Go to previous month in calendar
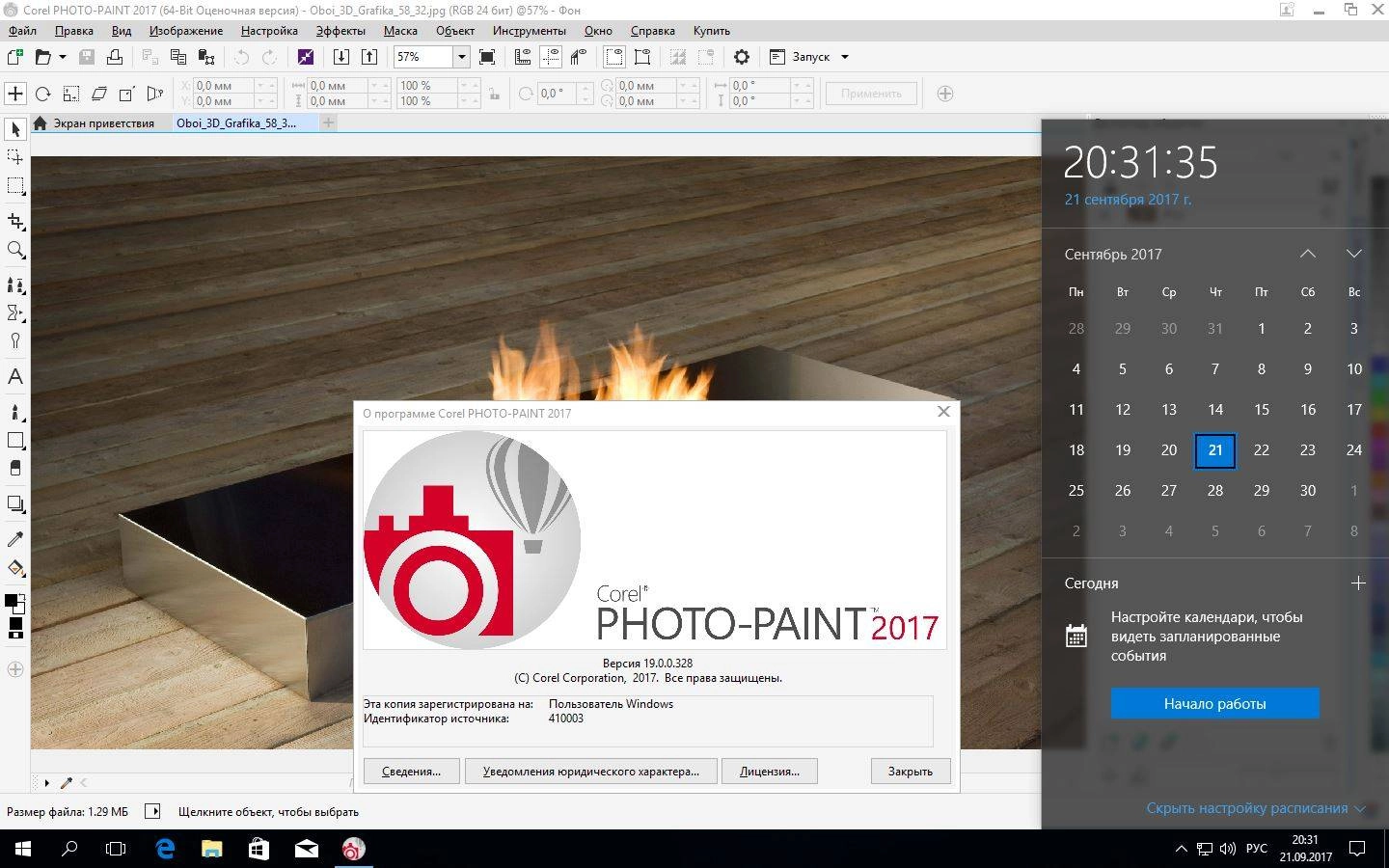This screenshot has width=1389, height=868. click(1307, 254)
